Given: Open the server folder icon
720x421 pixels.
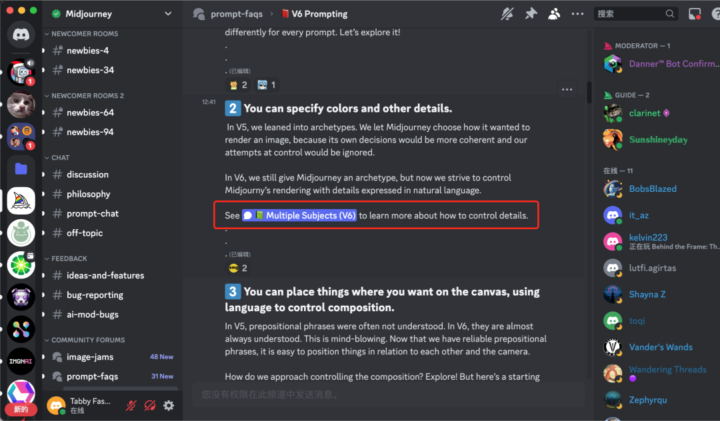Looking at the screenshot, I should 20,168.
